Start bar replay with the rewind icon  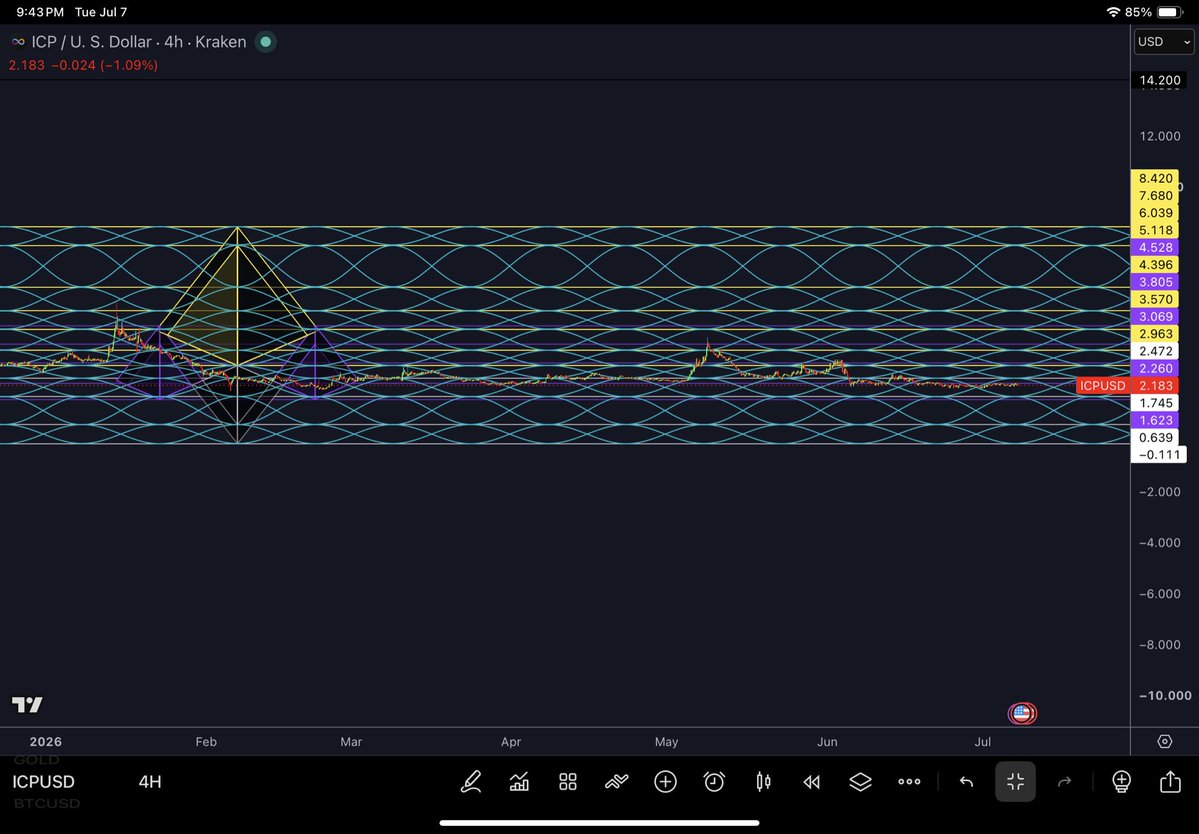coord(811,781)
